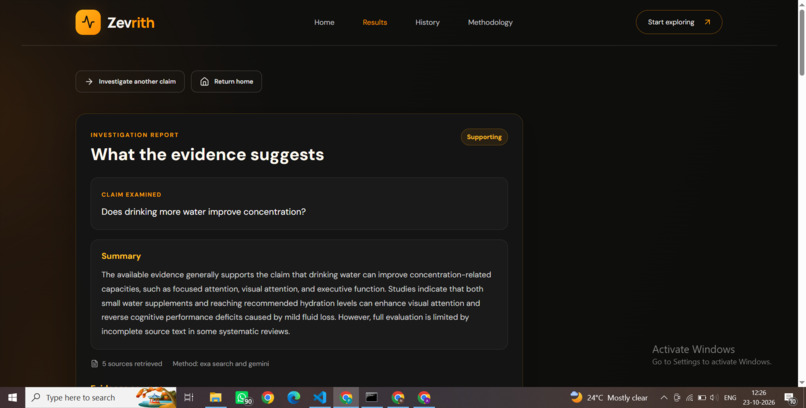Click the Windows Start button

pyautogui.click(x=12, y=397)
